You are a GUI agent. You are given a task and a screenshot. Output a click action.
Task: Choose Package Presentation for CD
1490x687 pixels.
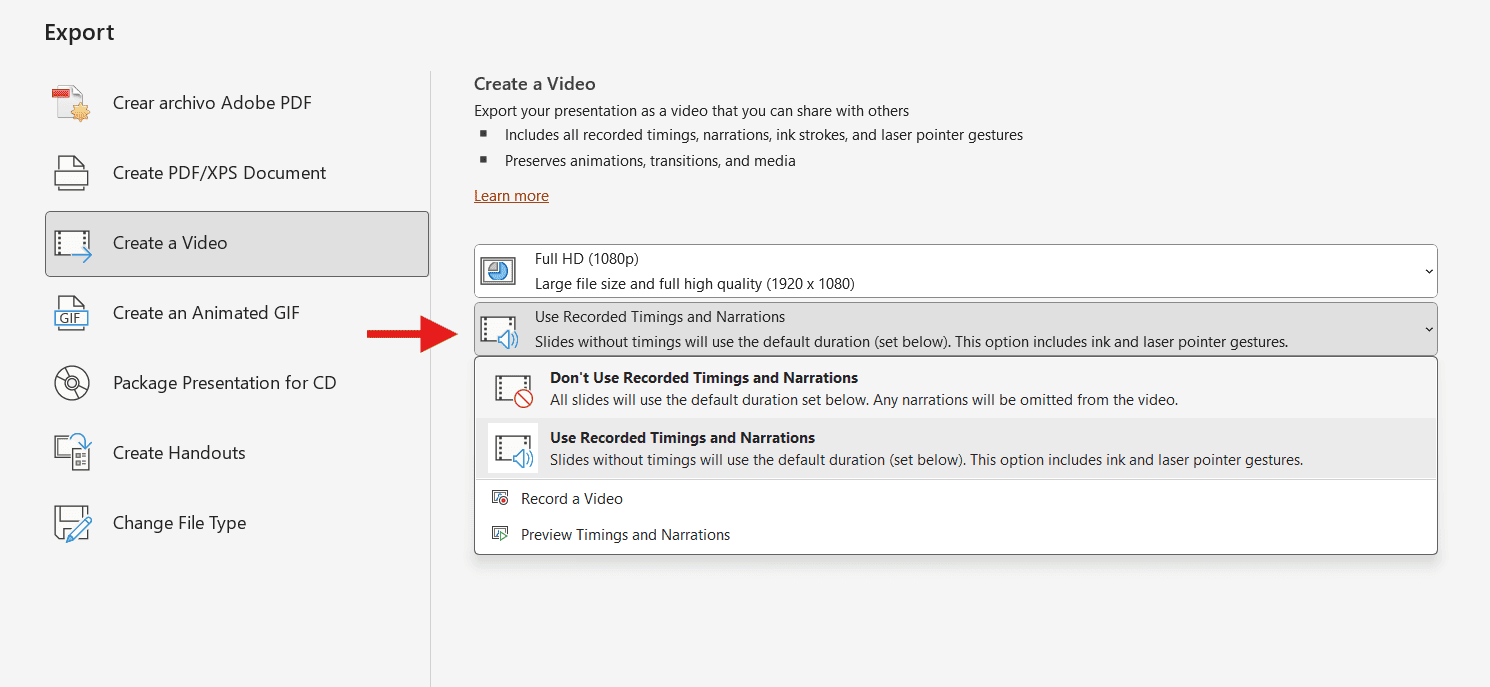tap(224, 383)
